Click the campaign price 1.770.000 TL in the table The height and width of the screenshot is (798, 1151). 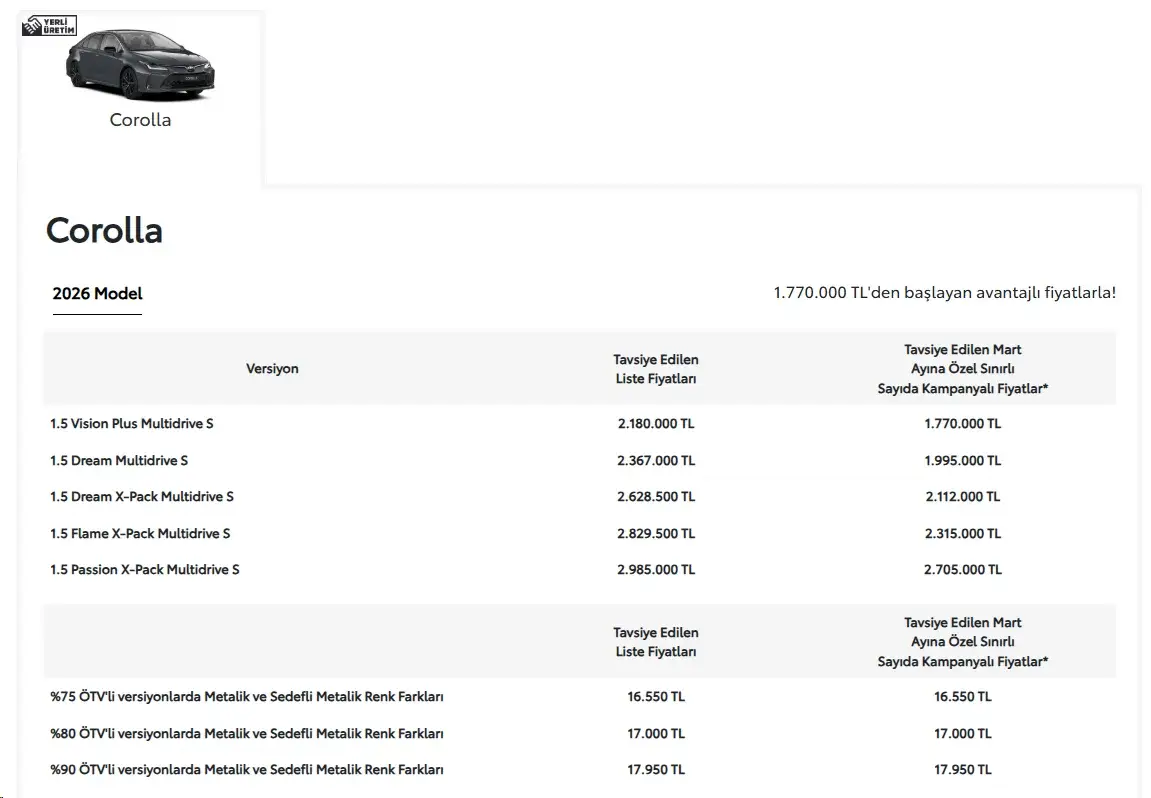[x=962, y=424]
